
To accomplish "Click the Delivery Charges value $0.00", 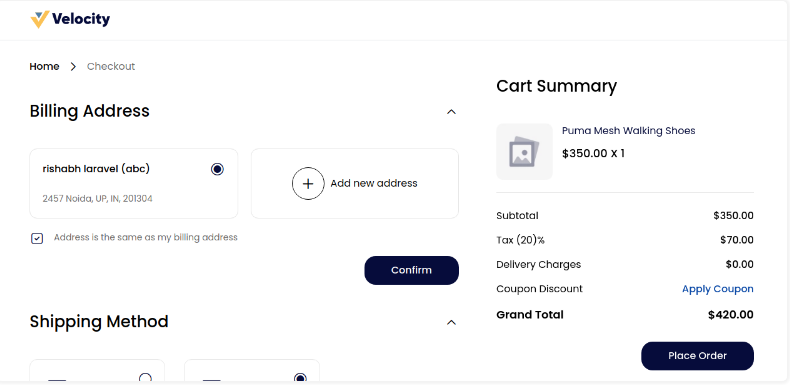I will [740, 265].
